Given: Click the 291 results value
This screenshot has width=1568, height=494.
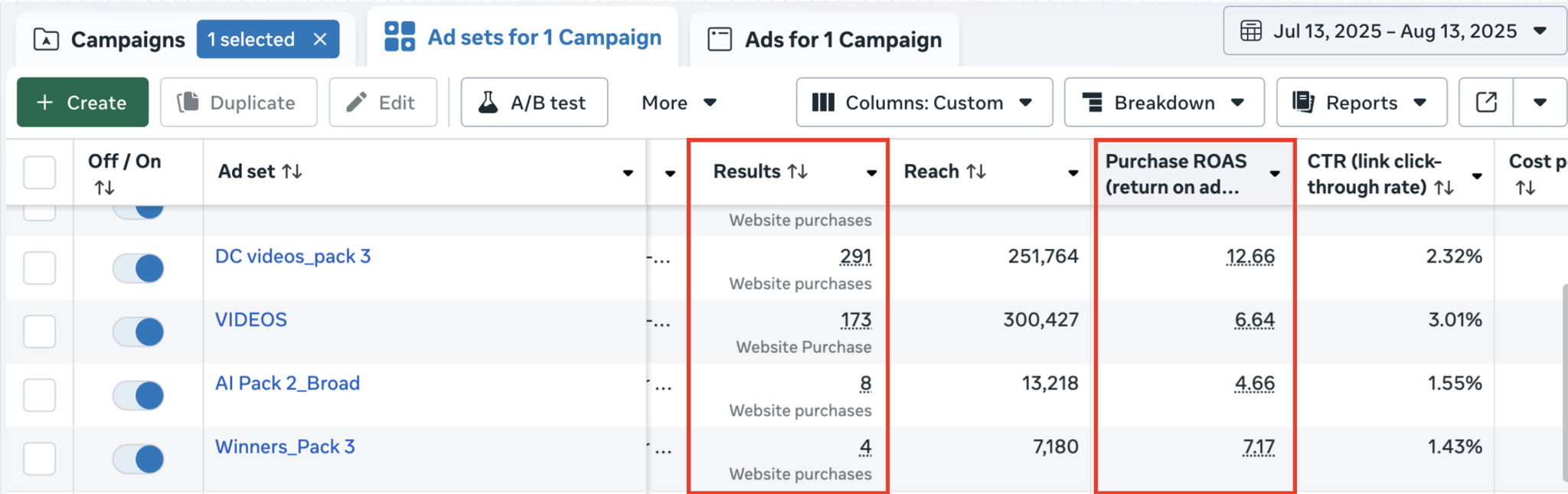Looking at the screenshot, I should click(x=856, y=257).
